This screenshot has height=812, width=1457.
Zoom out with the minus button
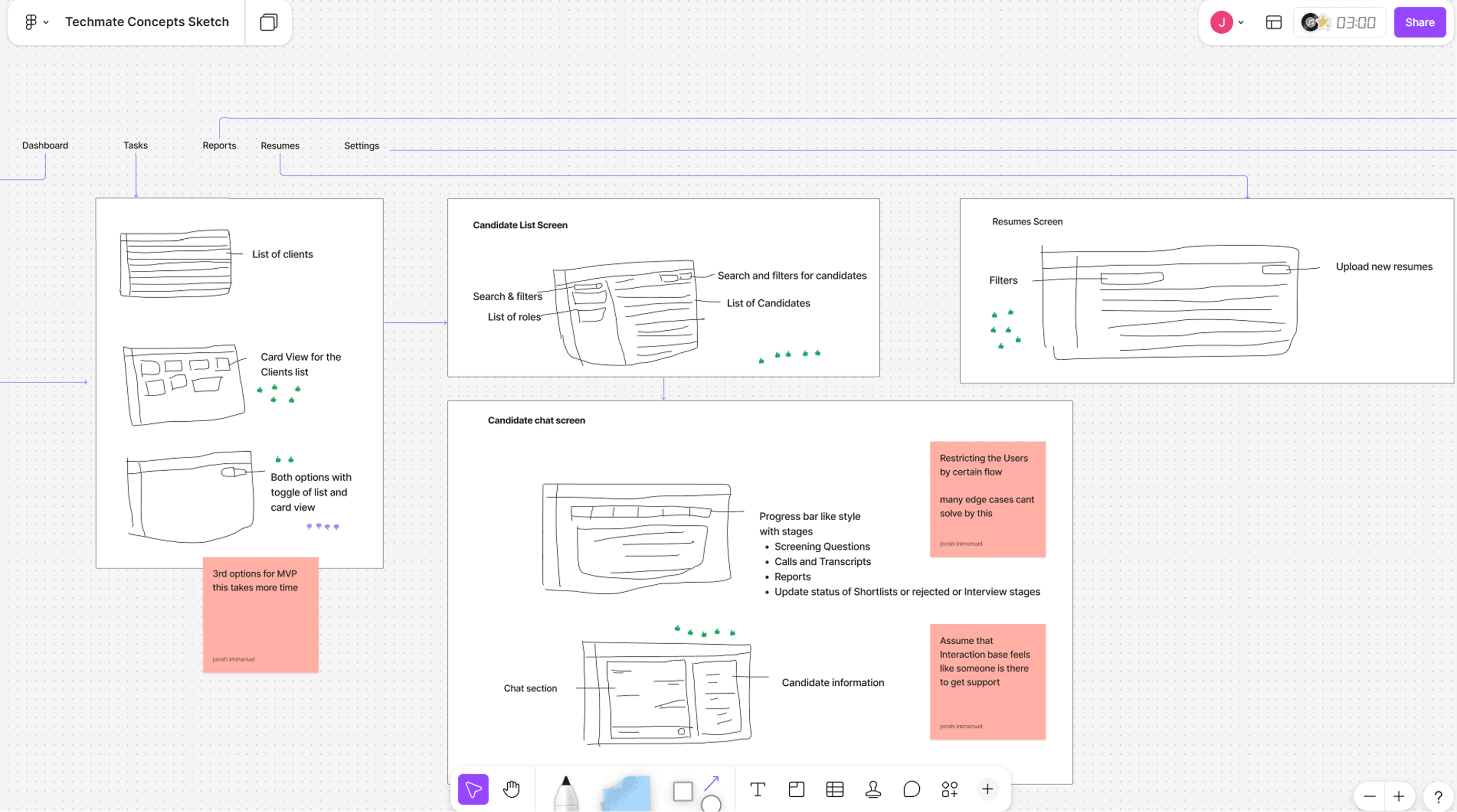point(1369,796)
